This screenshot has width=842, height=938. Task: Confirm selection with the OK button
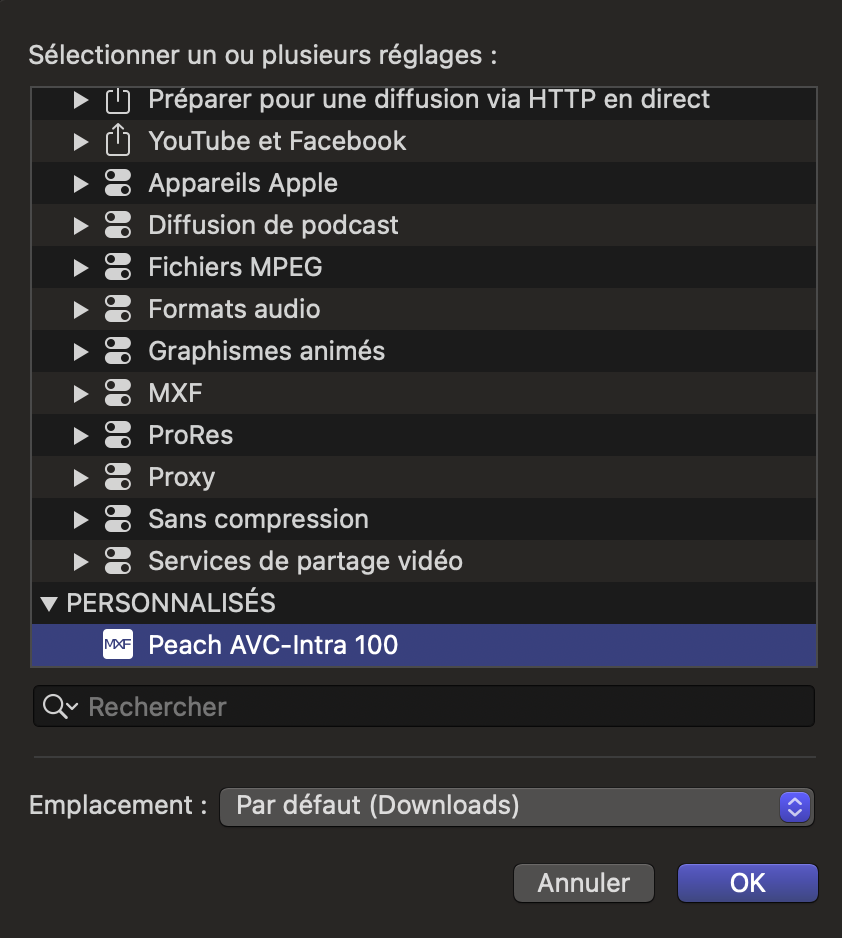[748, 883]
